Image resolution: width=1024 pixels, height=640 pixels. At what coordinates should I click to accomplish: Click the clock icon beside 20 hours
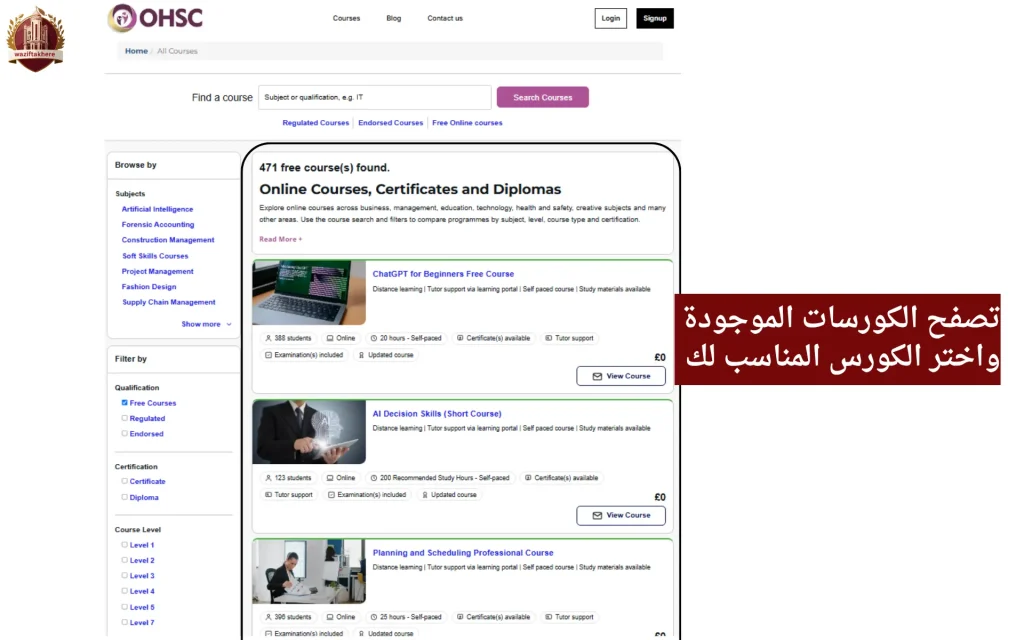point(374,338)
